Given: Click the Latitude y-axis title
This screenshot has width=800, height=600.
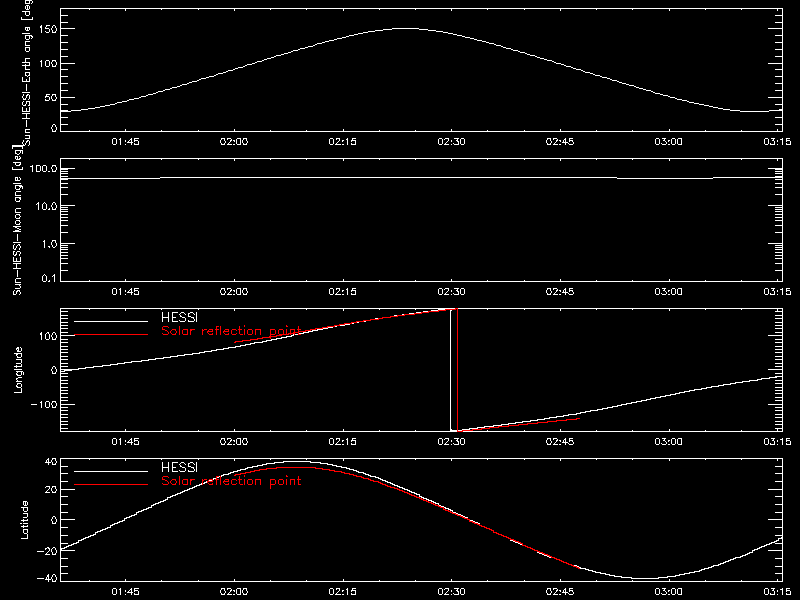Looking at the screenshot, I should [x=24, y=520].
